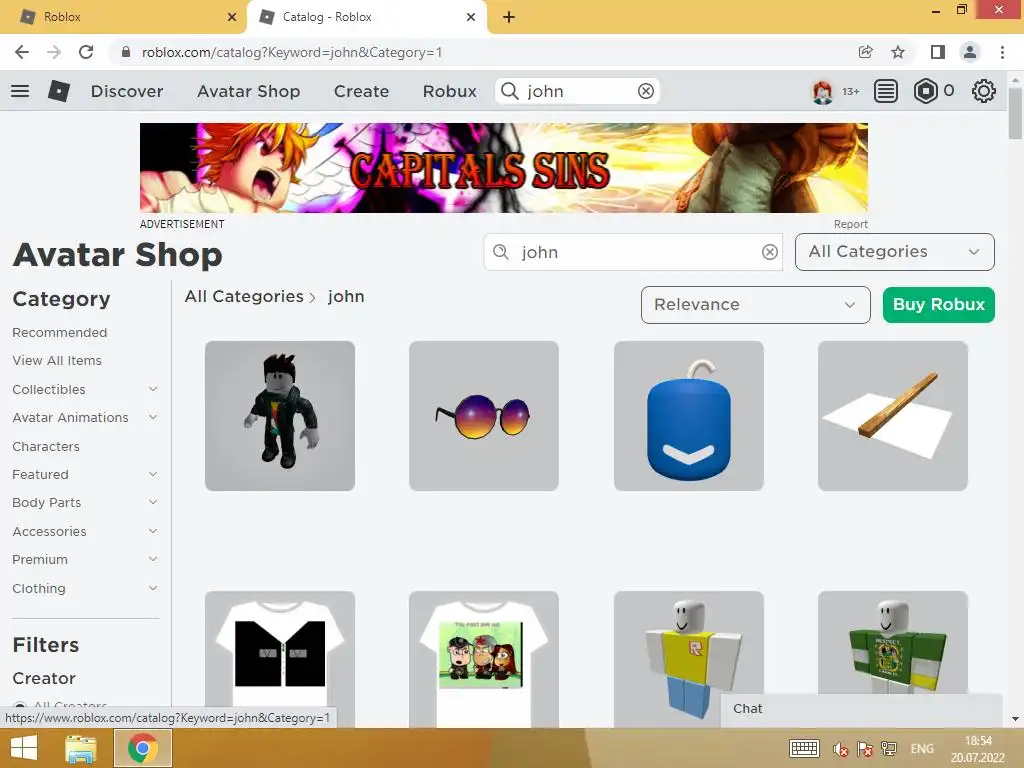1024x768 pixels.
Task: Clear the top navigation search field
Action: pos(645,91)
